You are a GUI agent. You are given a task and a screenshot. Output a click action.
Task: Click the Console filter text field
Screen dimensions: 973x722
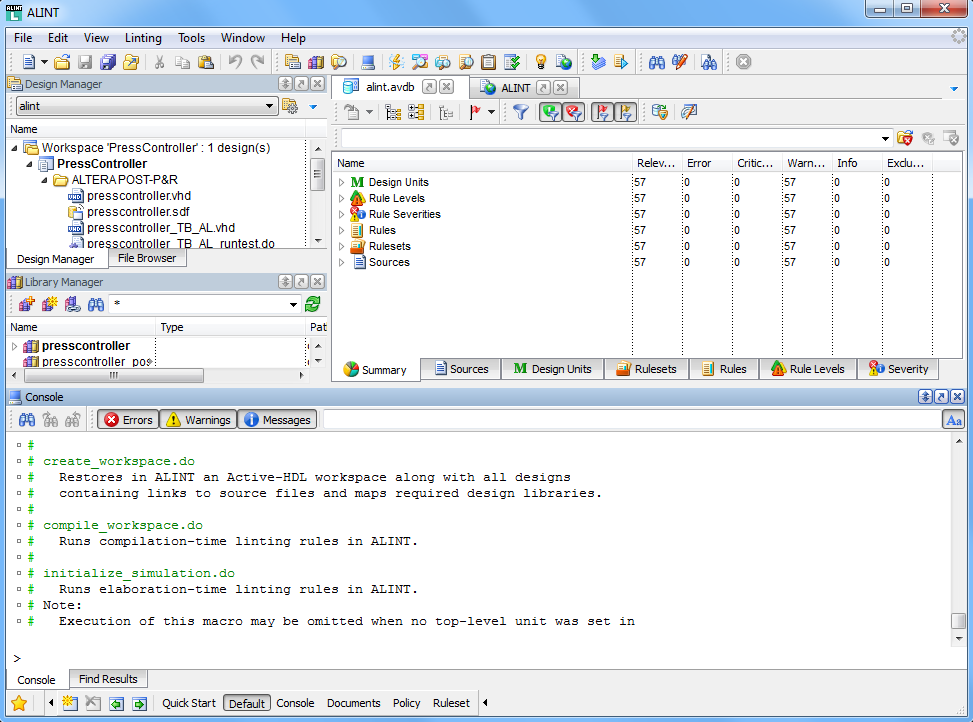tap(632, 420)
